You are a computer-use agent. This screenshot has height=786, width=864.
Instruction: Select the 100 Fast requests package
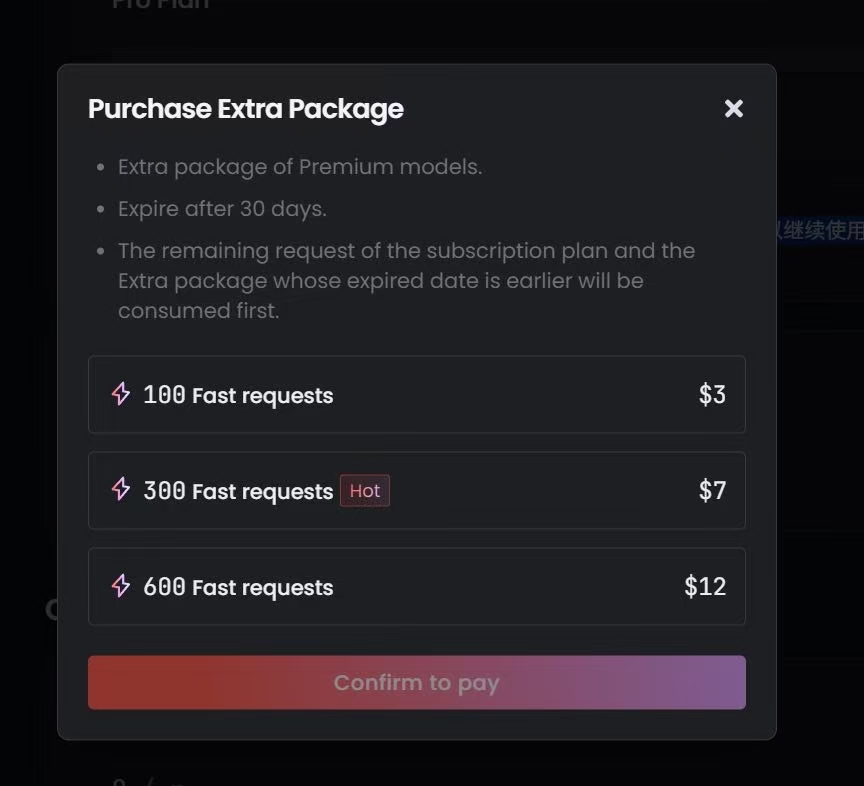pyautogui.click(x=417, y=395)
